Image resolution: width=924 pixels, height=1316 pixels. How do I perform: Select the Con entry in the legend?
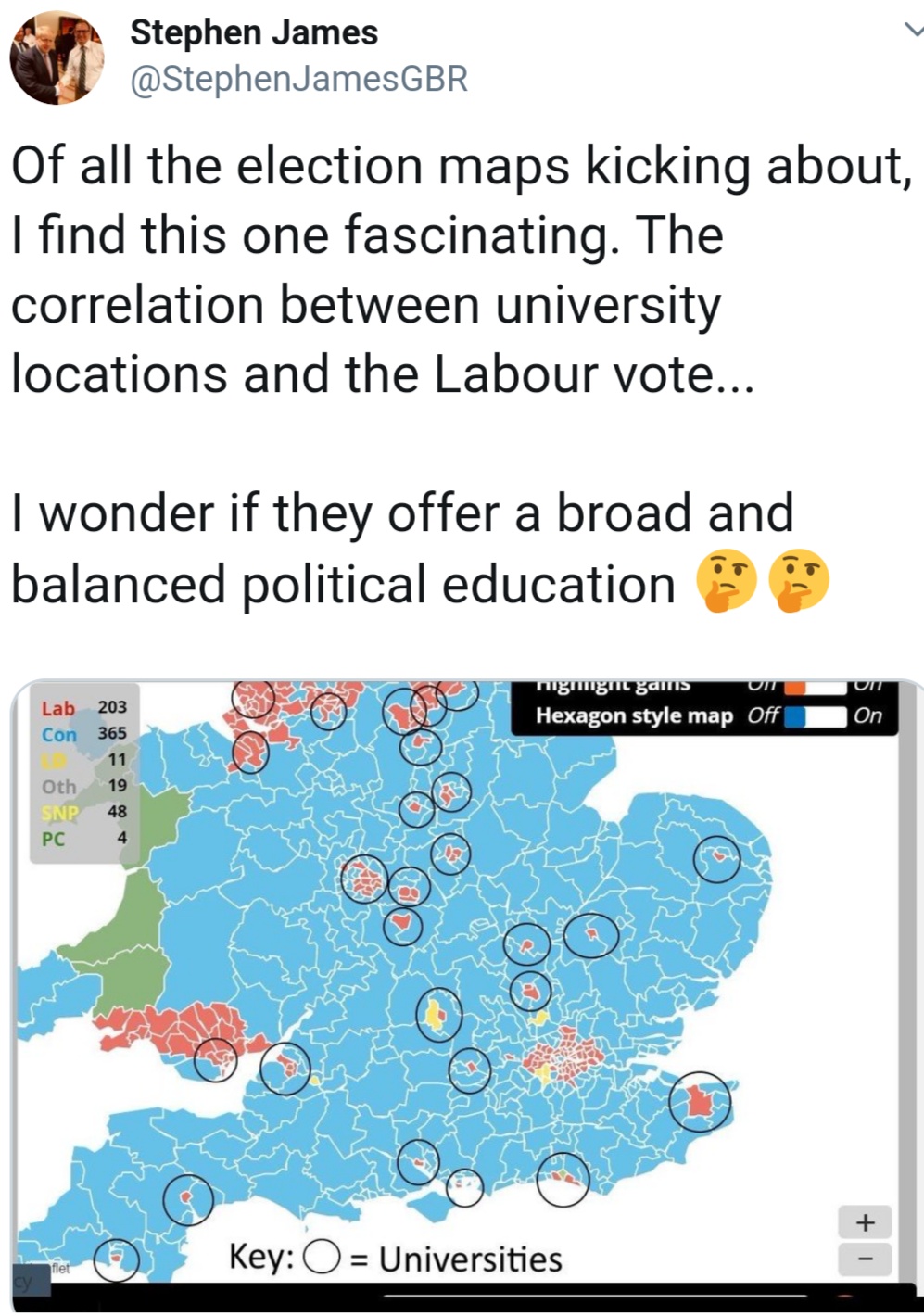(x=58, y=734)
